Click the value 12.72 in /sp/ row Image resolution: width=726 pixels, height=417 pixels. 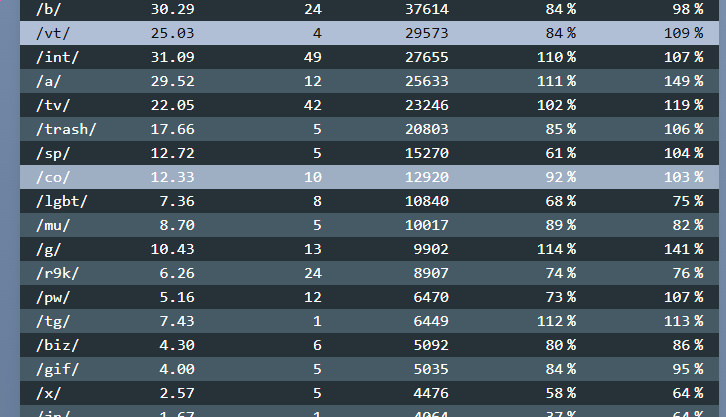(173, 153)
